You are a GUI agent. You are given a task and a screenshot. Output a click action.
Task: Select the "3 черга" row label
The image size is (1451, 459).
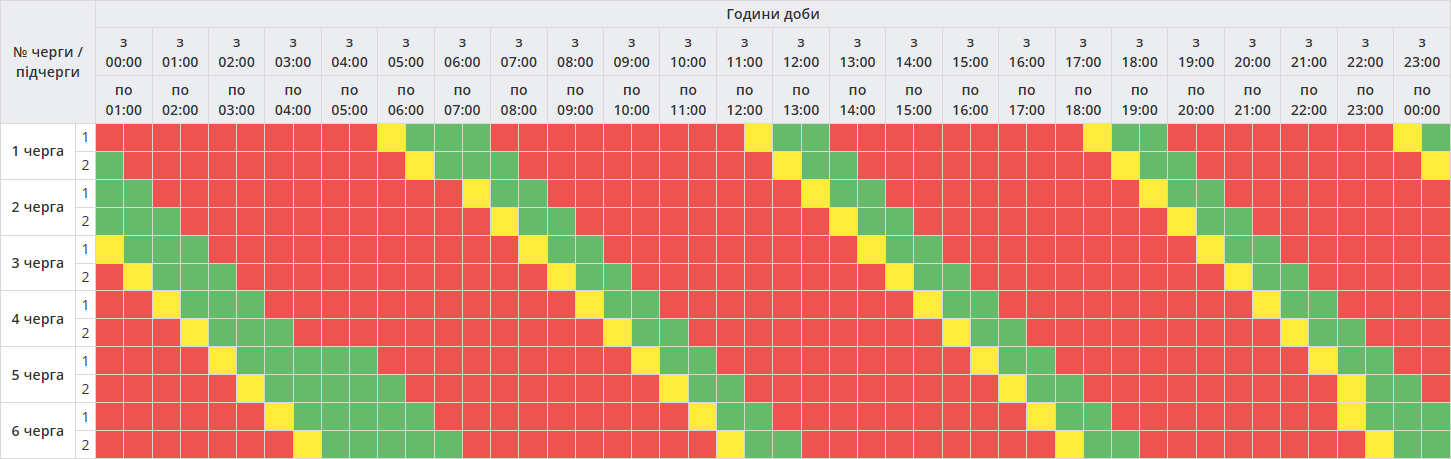[38, 264]
